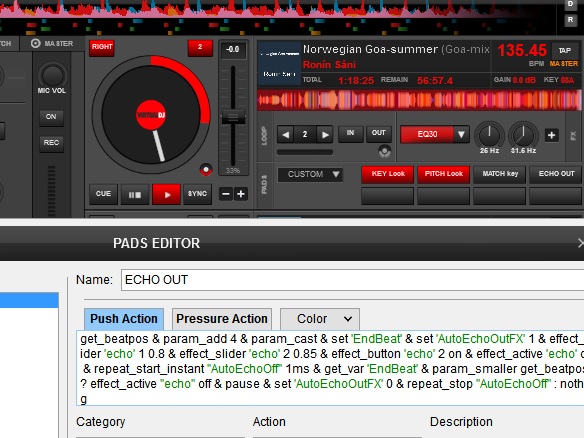Click the VirtualDJ jog wheel center
Screen dimensions: 584x438
151,115
